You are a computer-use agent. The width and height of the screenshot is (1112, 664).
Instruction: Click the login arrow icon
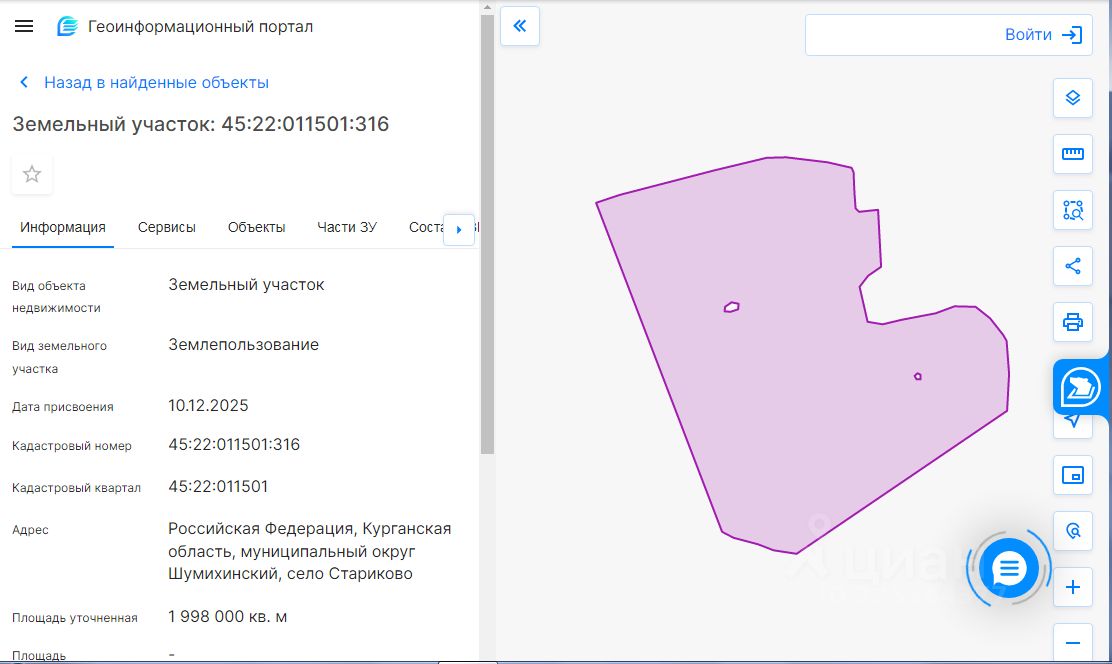(x=1072, y=35)
